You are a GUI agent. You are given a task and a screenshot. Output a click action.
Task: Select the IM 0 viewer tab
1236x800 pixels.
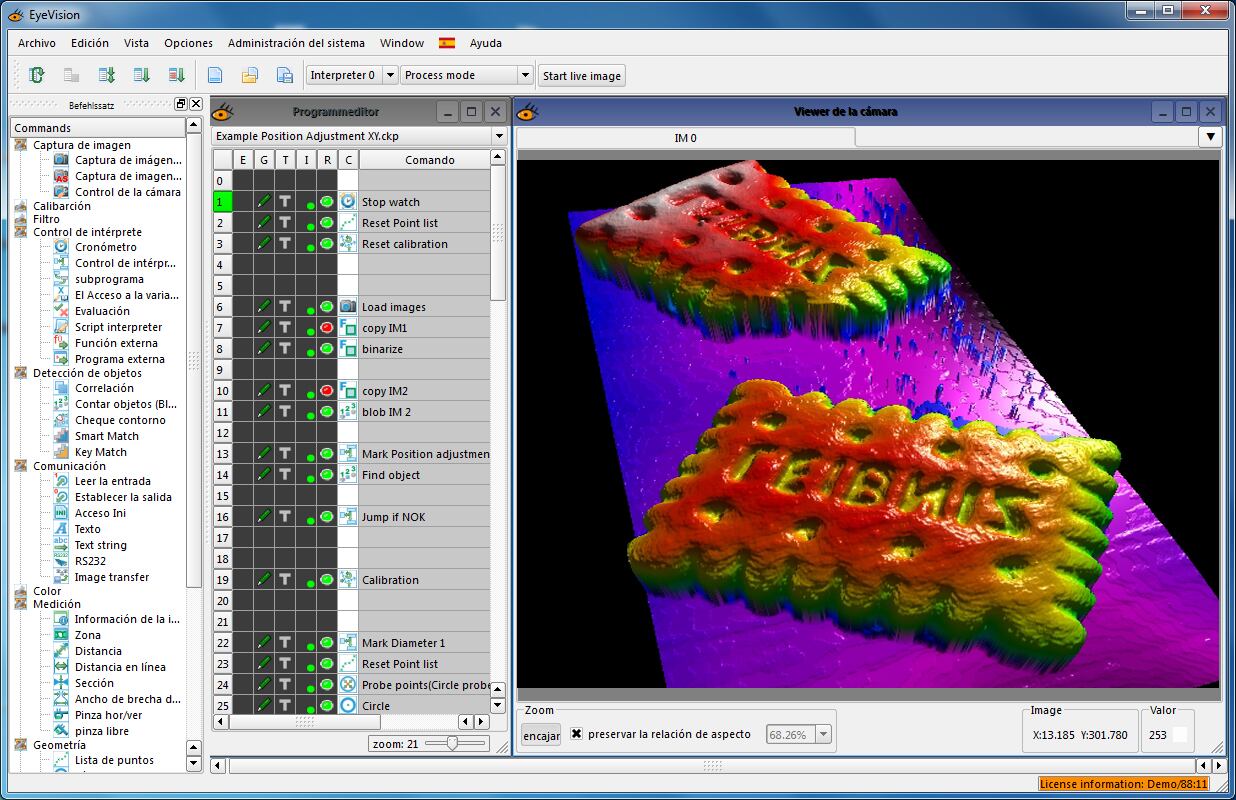(686, 138)
